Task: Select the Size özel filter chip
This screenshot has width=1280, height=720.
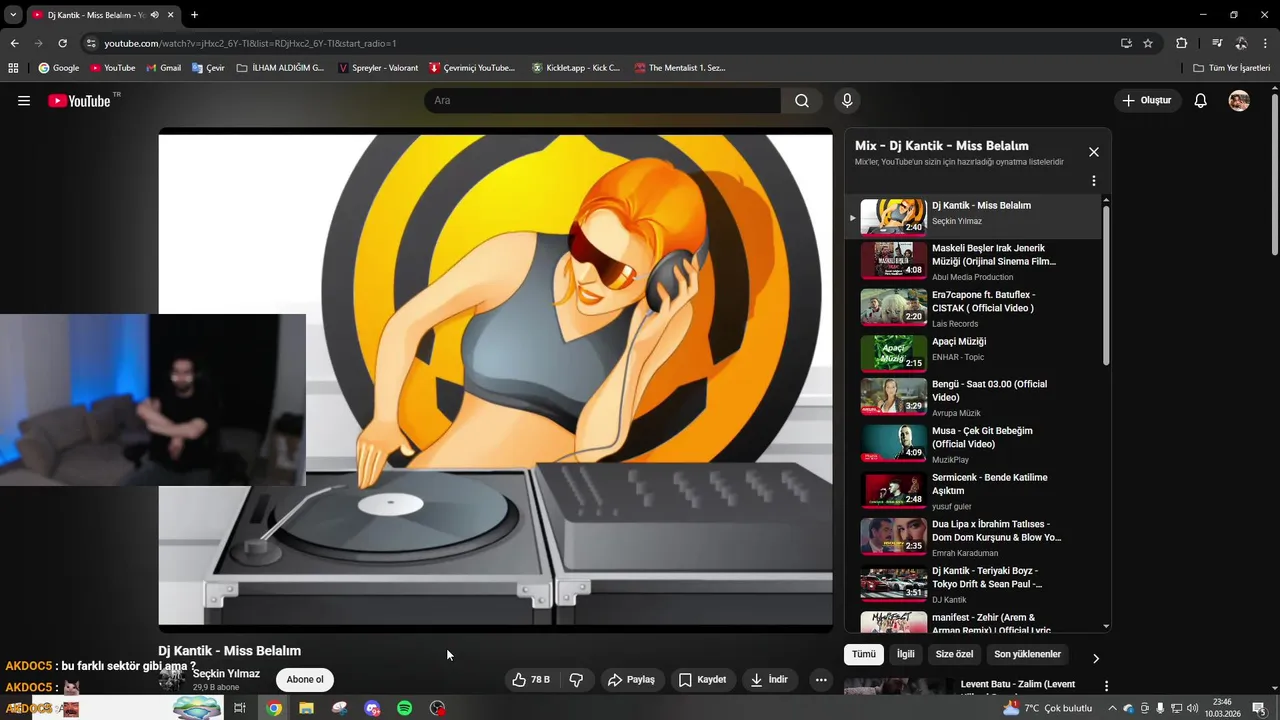Action: pyautogui.click(x=954, y=654)
